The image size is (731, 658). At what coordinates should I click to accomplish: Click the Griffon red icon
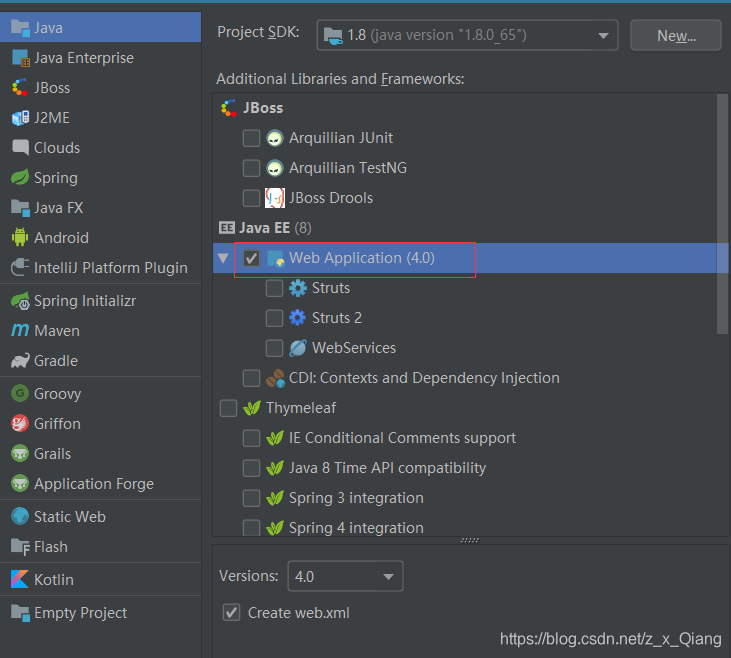click(x=20, y=423)
